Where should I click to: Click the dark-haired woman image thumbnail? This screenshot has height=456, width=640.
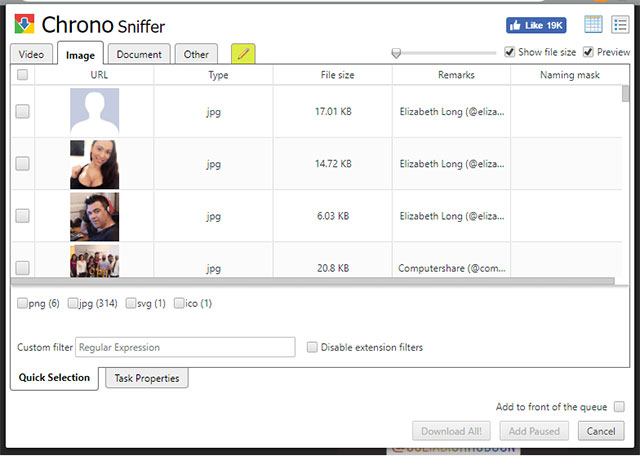pyautogui.click(x=95, y=165)
